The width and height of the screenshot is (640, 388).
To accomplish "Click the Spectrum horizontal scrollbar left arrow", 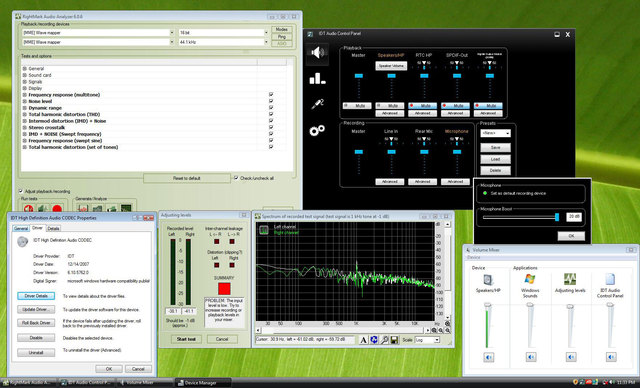I will (x=258, y=330).
